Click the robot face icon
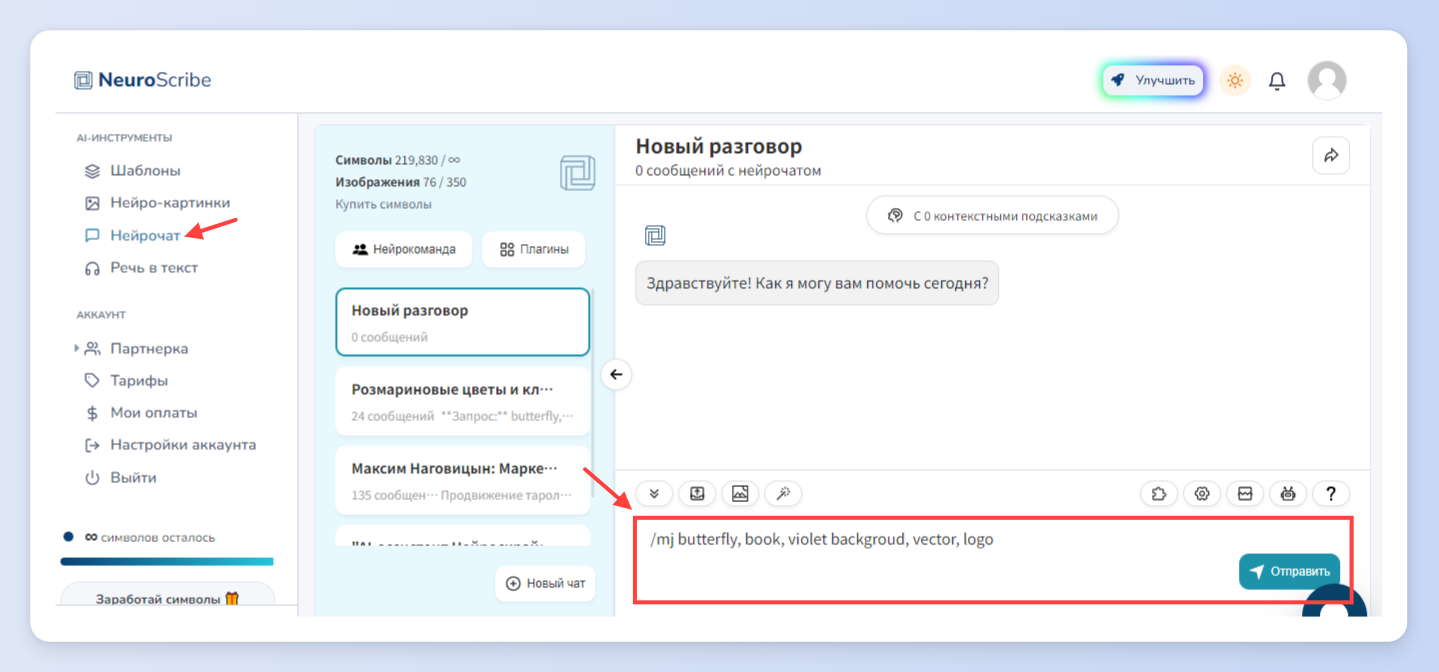The width and height of the screenshot is (1439, 672). pyautogui.click(x=1288, y=493)
